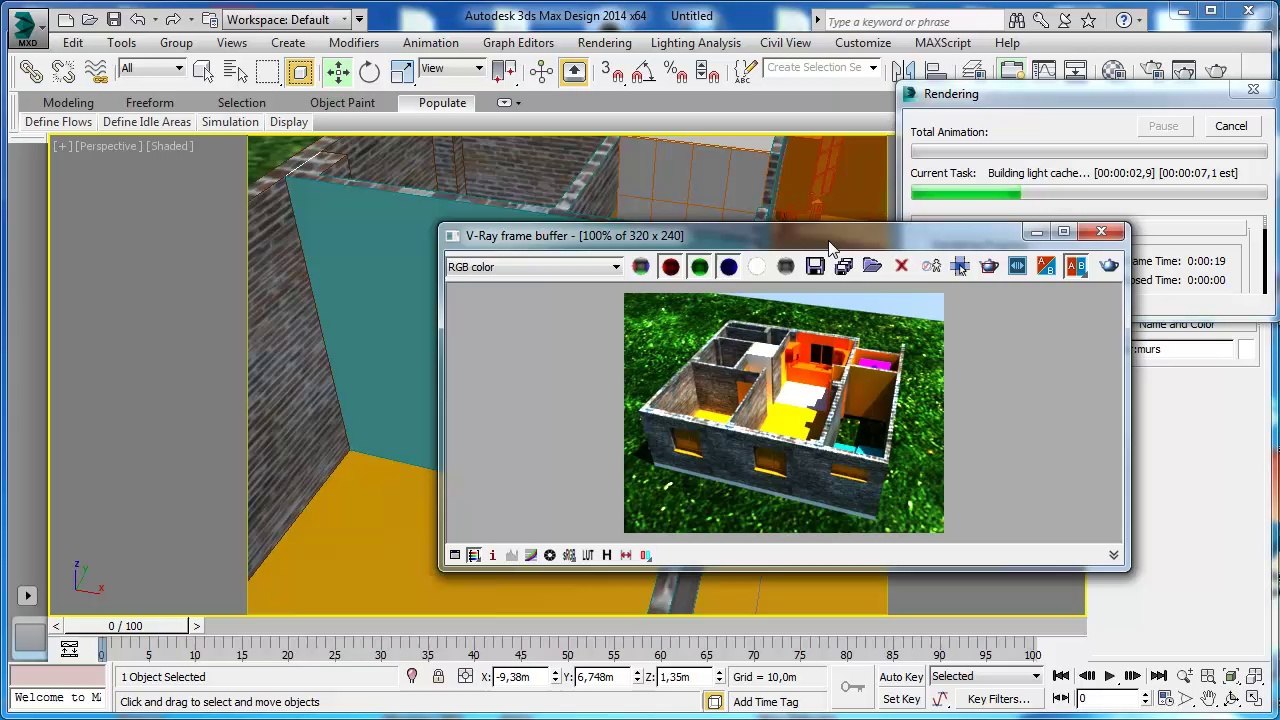Activate the Pan View hand tool
The height and width of the screenshot is (720, 1280).
[x=1208, y=699]
